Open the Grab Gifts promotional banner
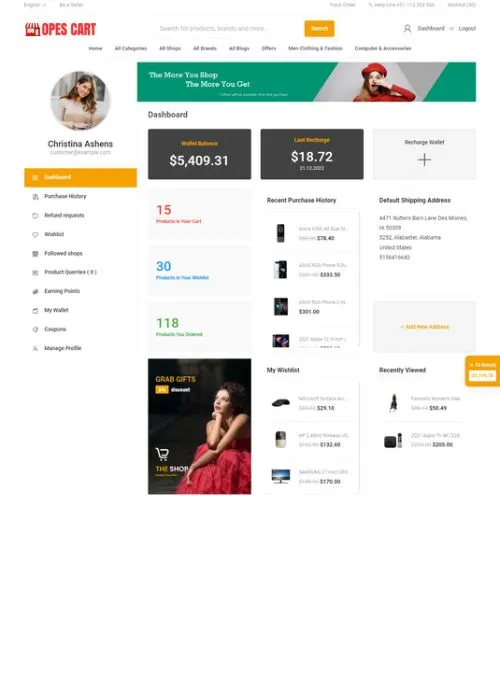 pos(200,426)
